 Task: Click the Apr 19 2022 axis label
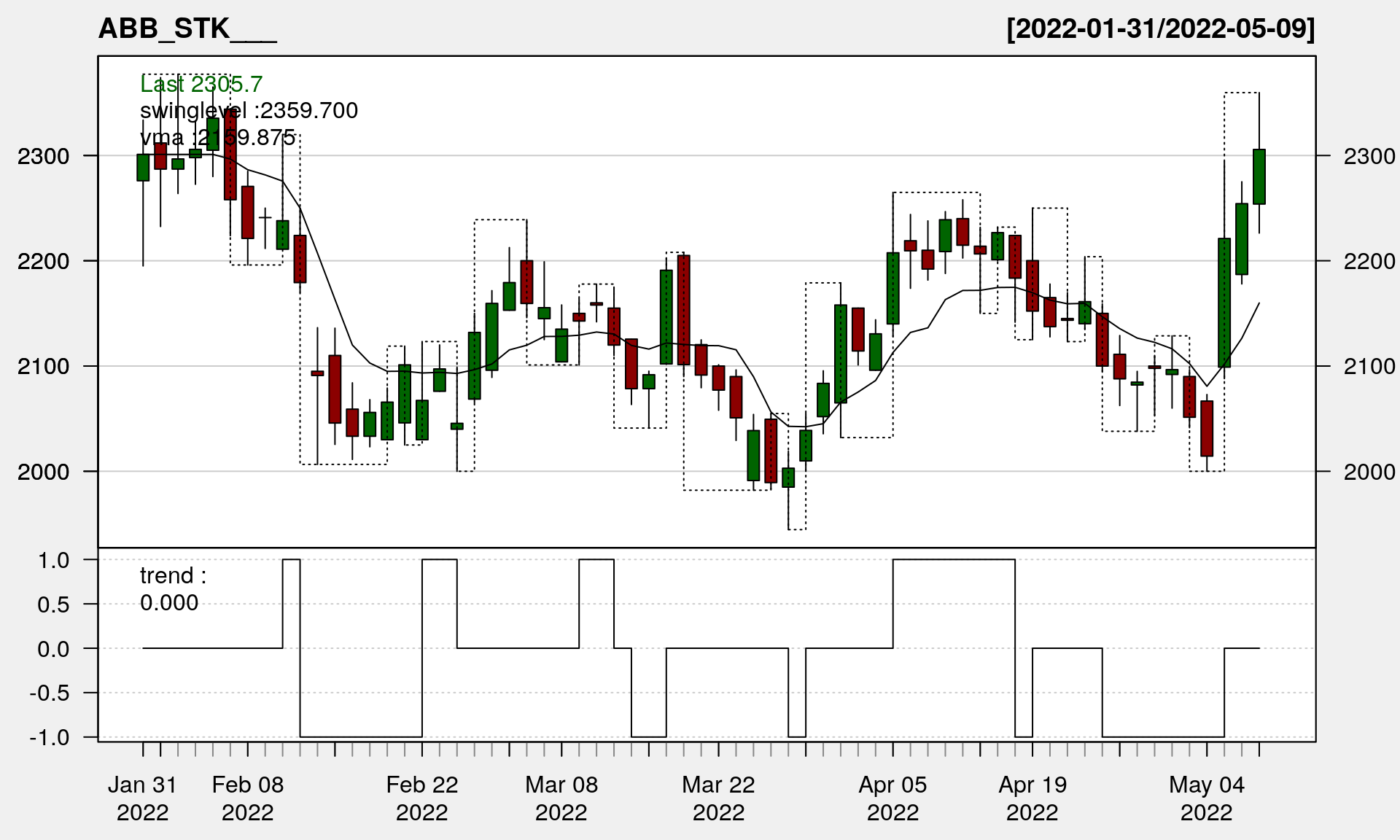[x=1032, y=798]
